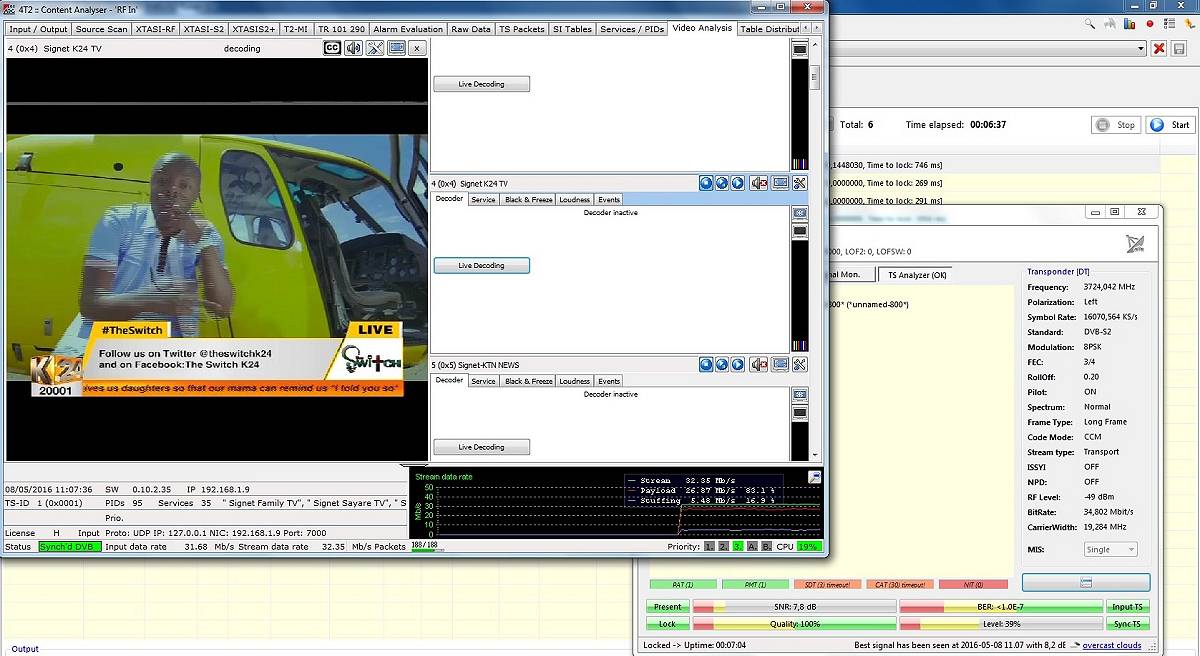Click satellite dish icon in transponder window

click(x=1135, y=243)
